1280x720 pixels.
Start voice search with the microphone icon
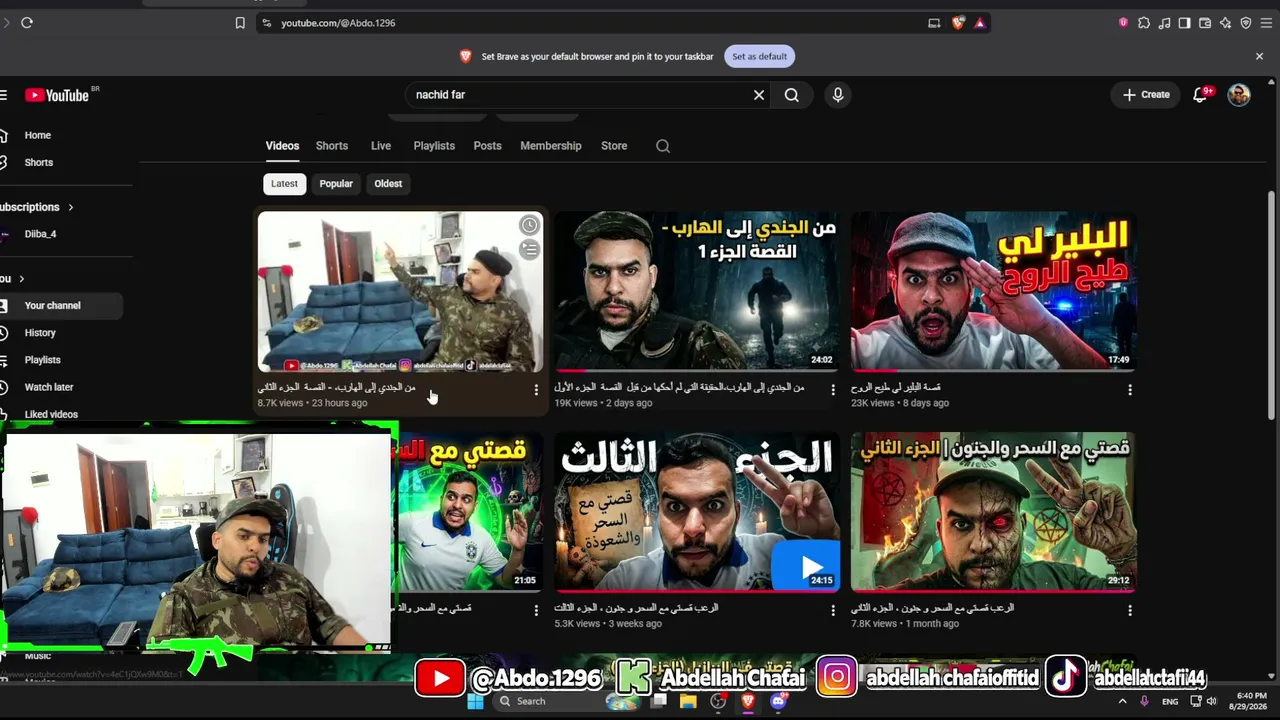838,95
